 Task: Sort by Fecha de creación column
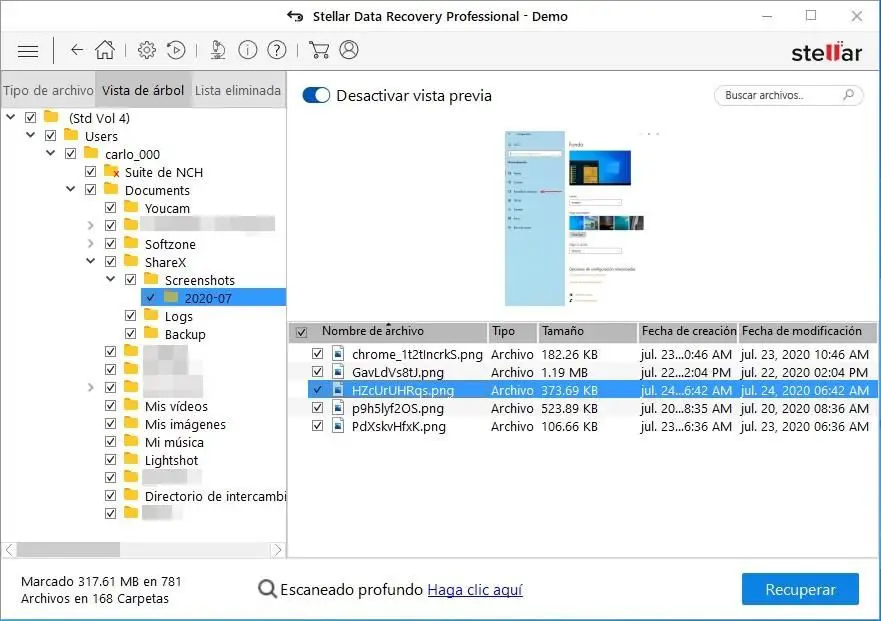point(688,332)
